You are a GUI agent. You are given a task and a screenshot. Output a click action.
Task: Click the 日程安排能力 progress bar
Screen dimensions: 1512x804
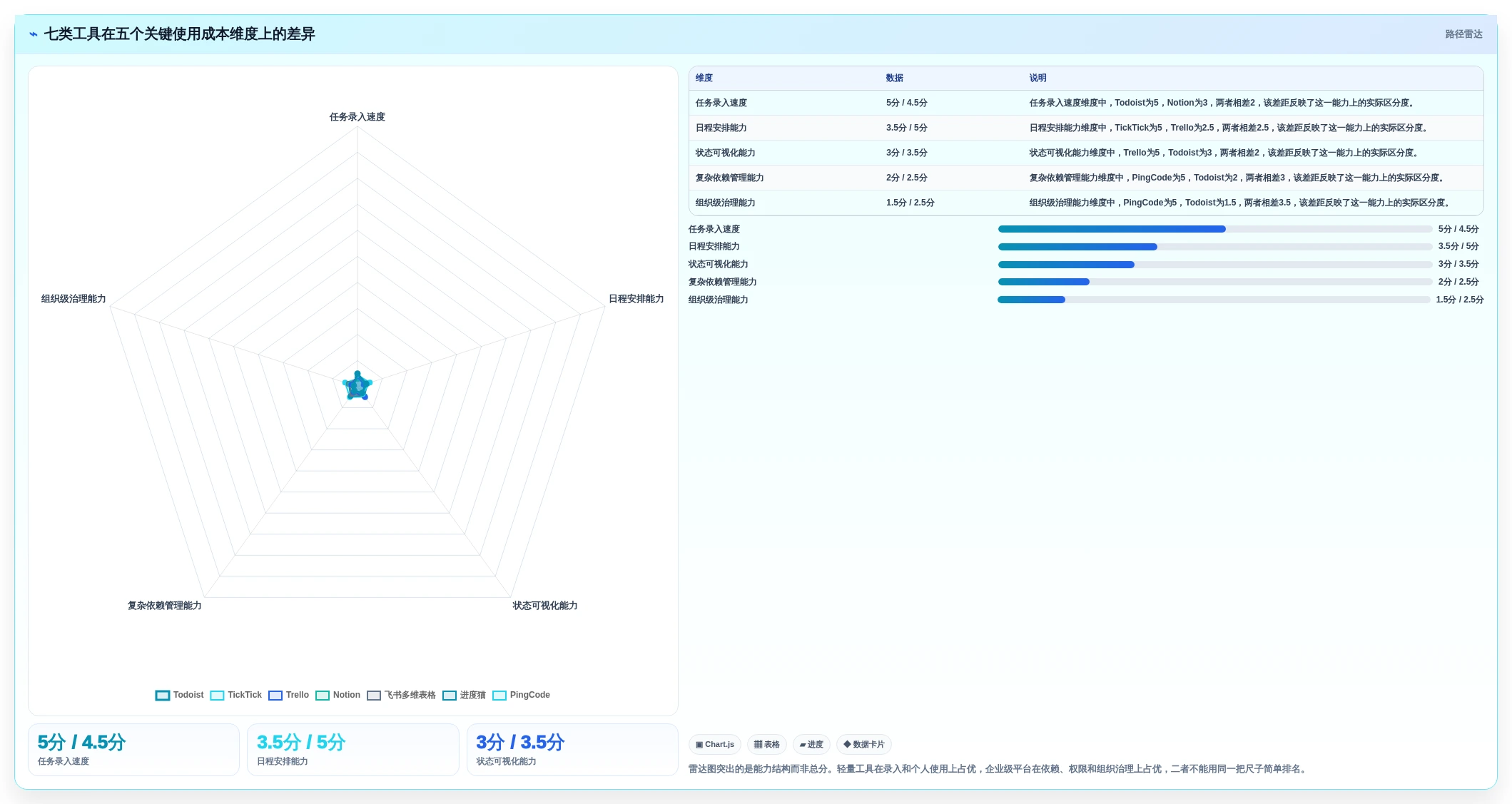[x=1214, y=247]
